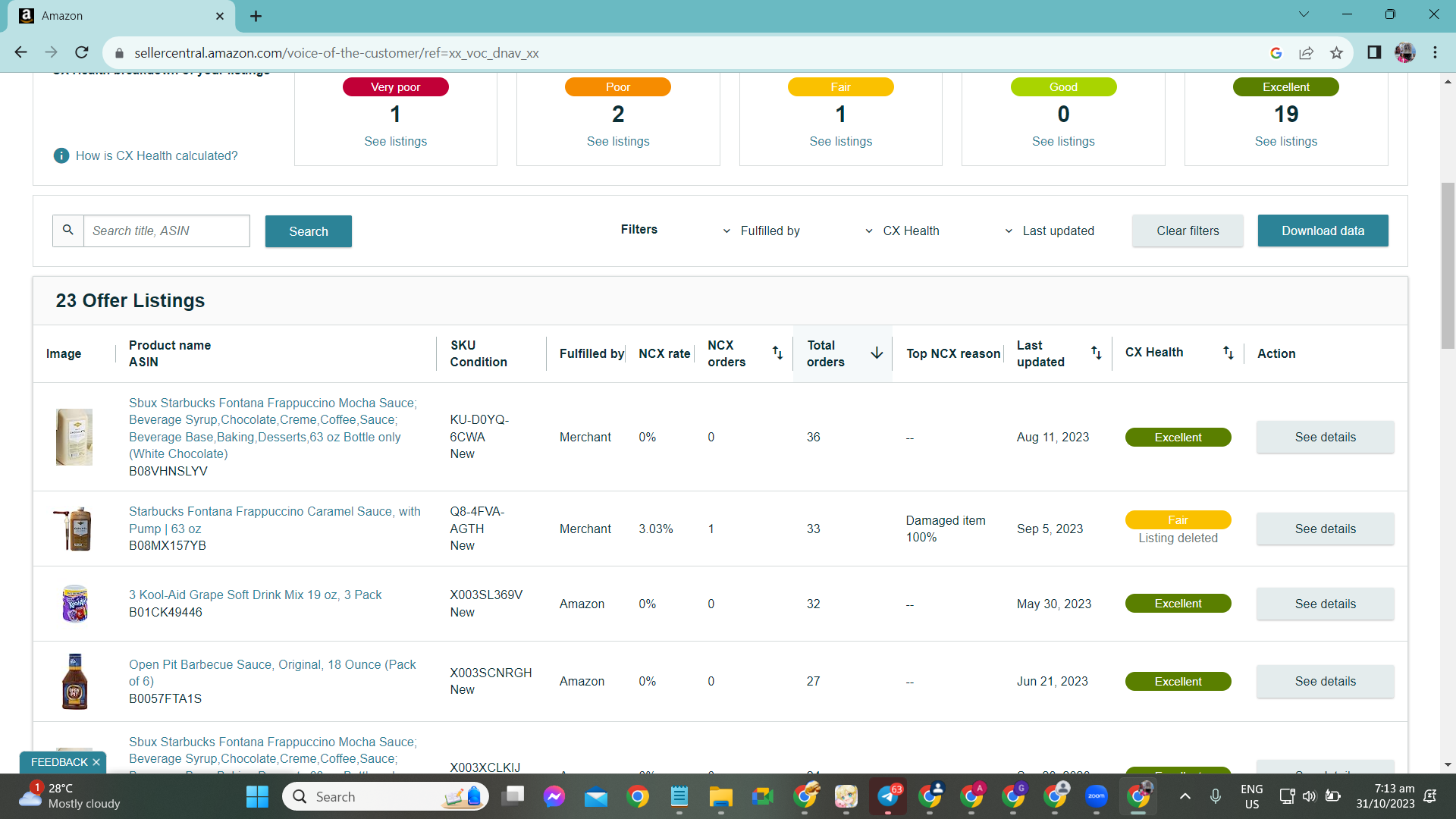
Task: Close the Amazon browser tab
Action: 220,16
